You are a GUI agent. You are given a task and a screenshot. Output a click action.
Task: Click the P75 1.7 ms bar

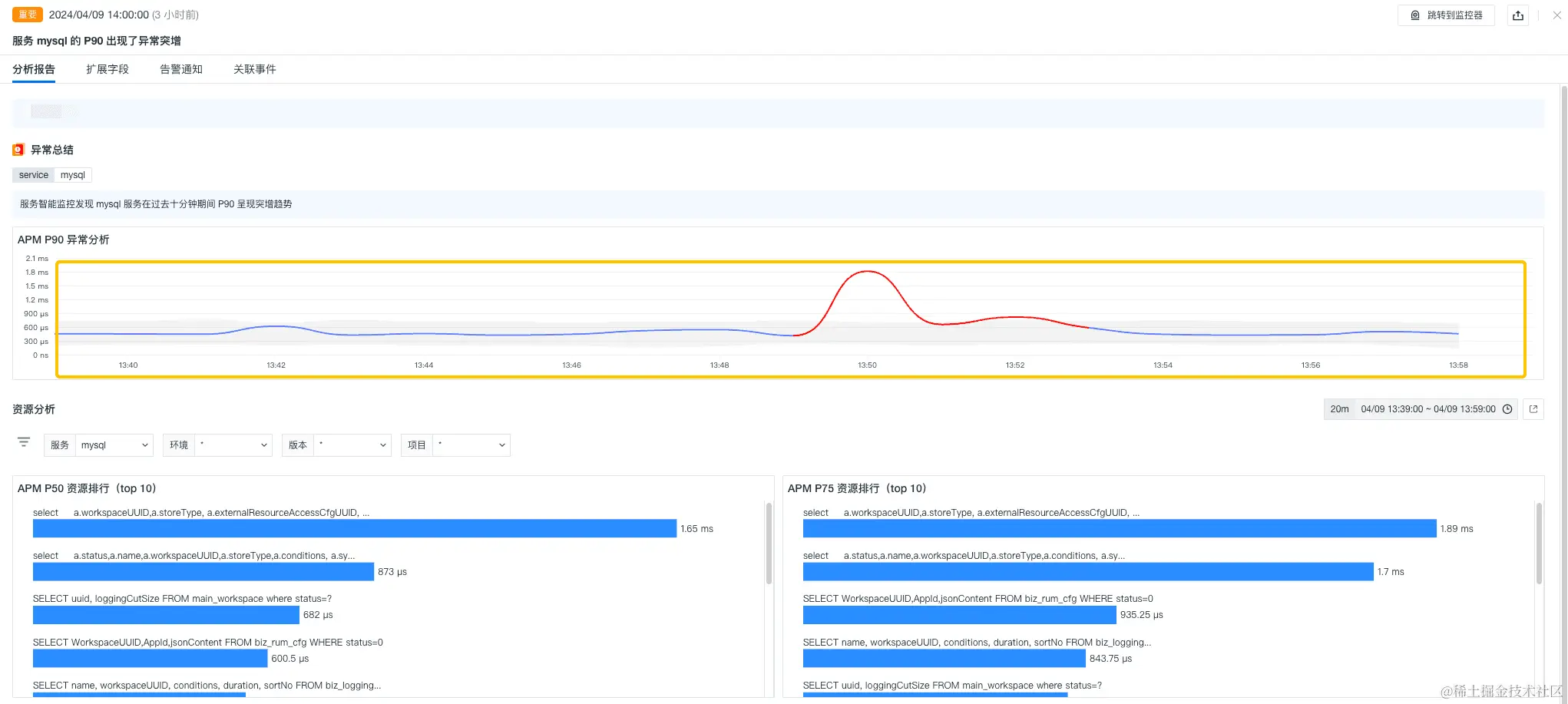click(x=1088, y=572)
